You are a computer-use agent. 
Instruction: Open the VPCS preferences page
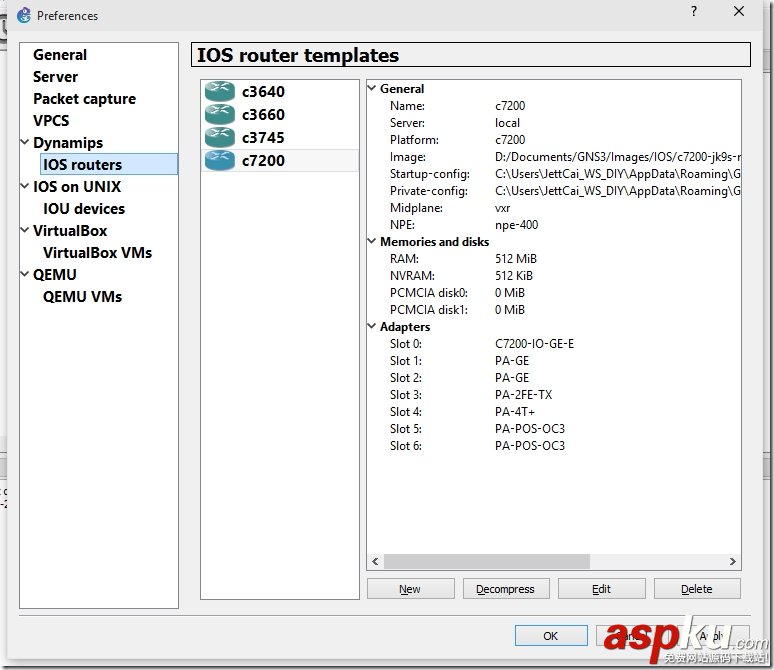51,120
